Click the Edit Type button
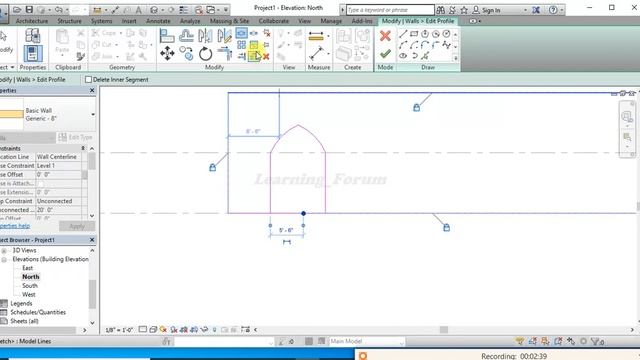 (x=76, y=137)
